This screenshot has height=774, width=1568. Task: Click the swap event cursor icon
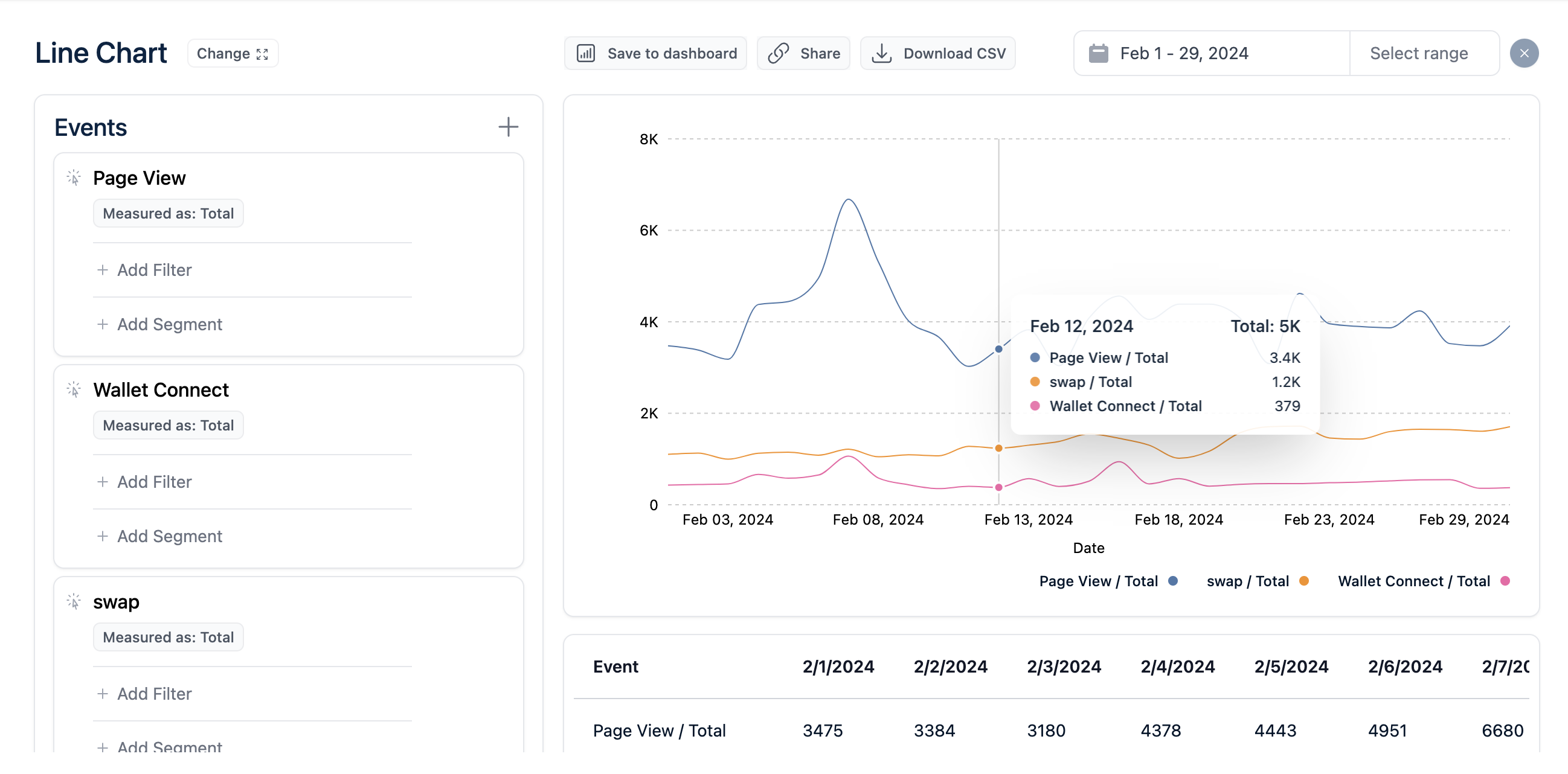click(74, 601)
